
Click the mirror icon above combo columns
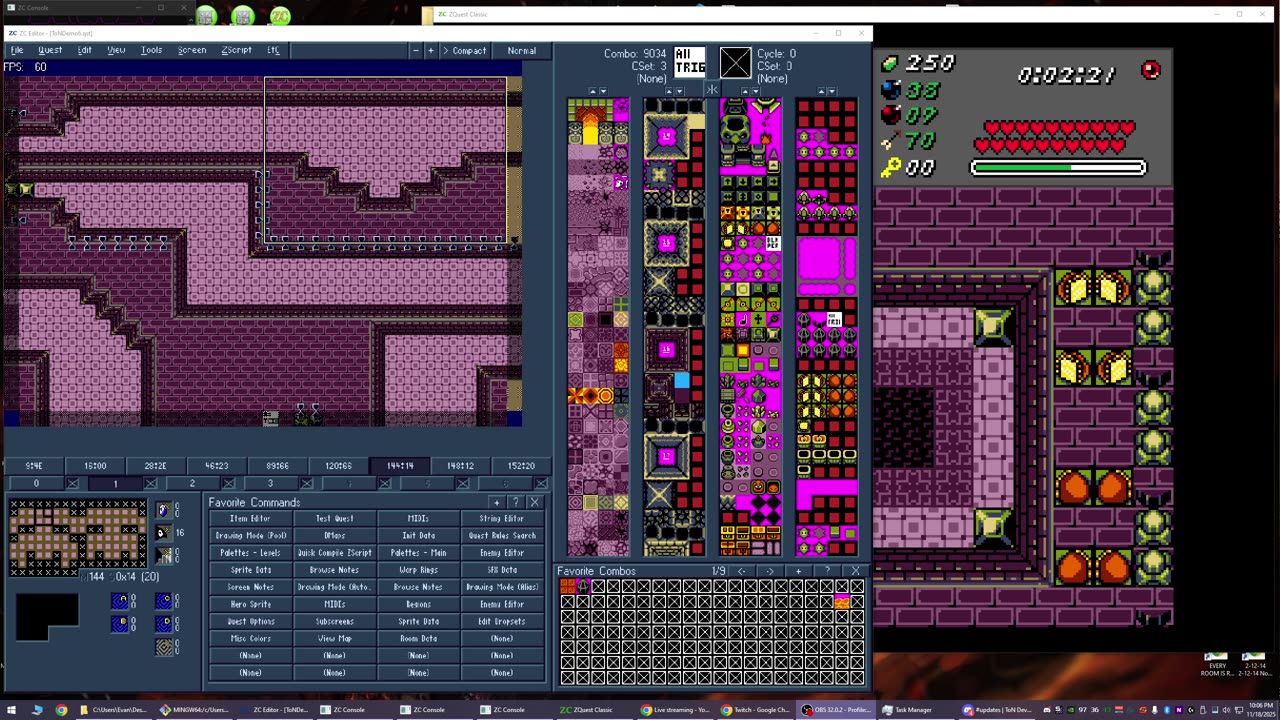click(712, 90)
